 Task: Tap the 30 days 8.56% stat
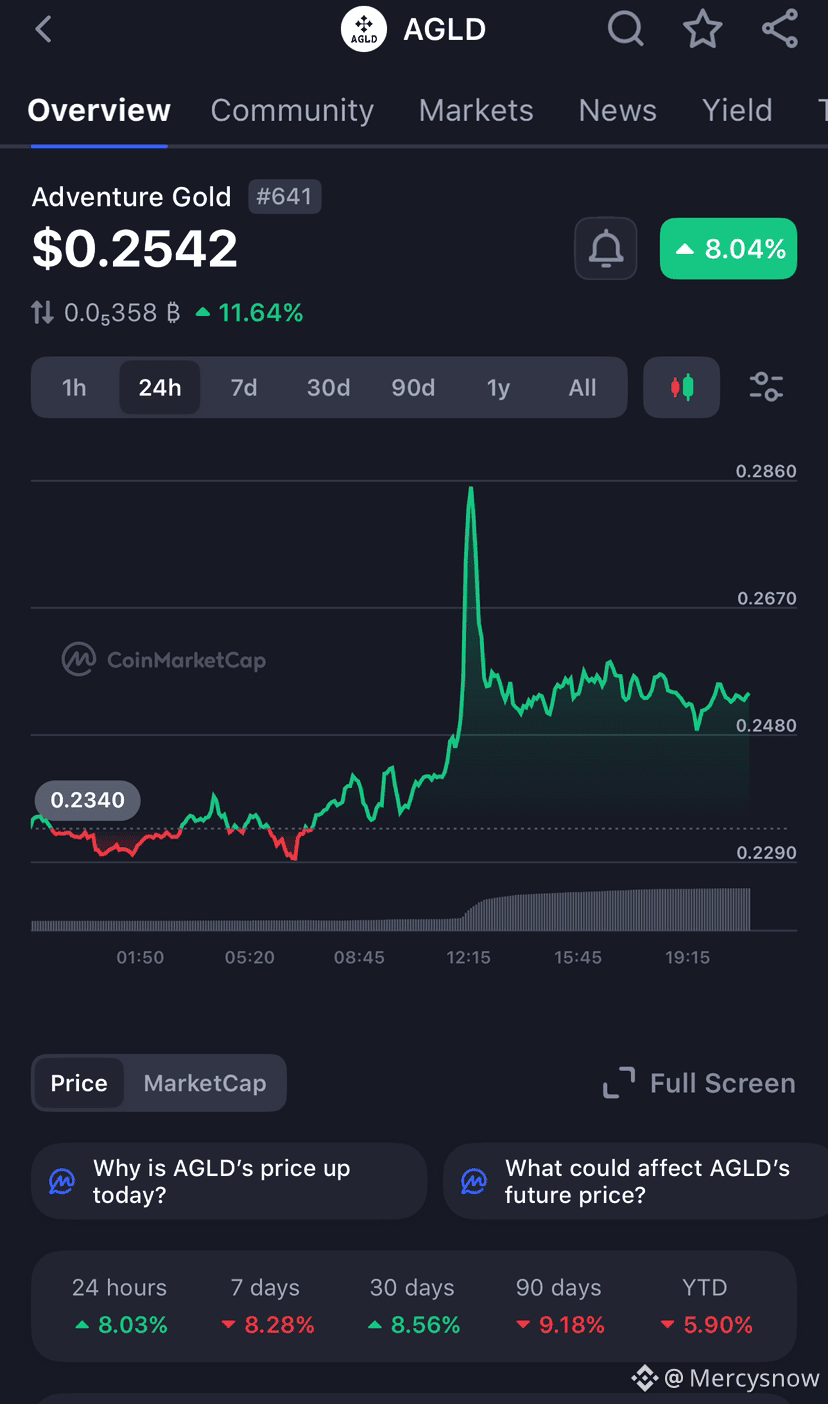tap(412, 1306)
